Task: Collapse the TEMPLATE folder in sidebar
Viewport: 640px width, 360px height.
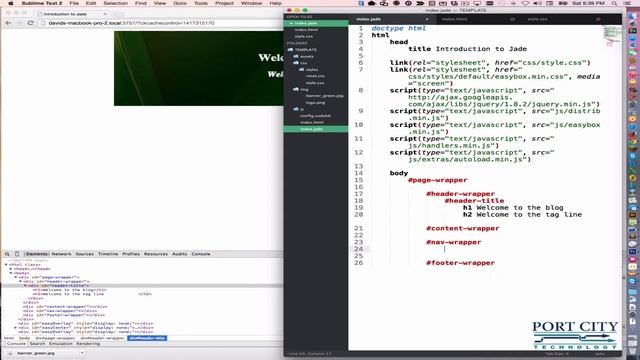Action: click(291, 49)
